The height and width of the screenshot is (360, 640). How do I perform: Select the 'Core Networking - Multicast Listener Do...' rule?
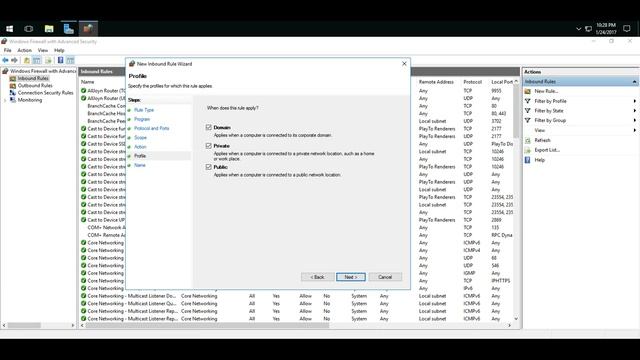pos(131,296)
